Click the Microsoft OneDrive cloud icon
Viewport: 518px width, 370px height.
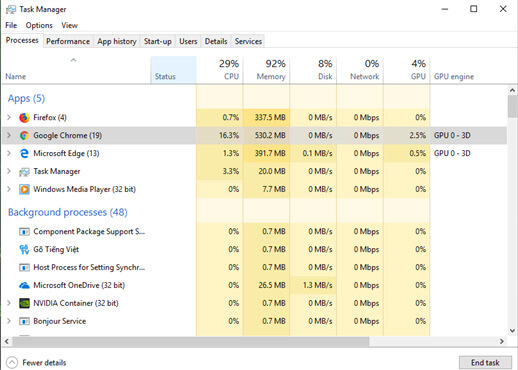point(24,285)
